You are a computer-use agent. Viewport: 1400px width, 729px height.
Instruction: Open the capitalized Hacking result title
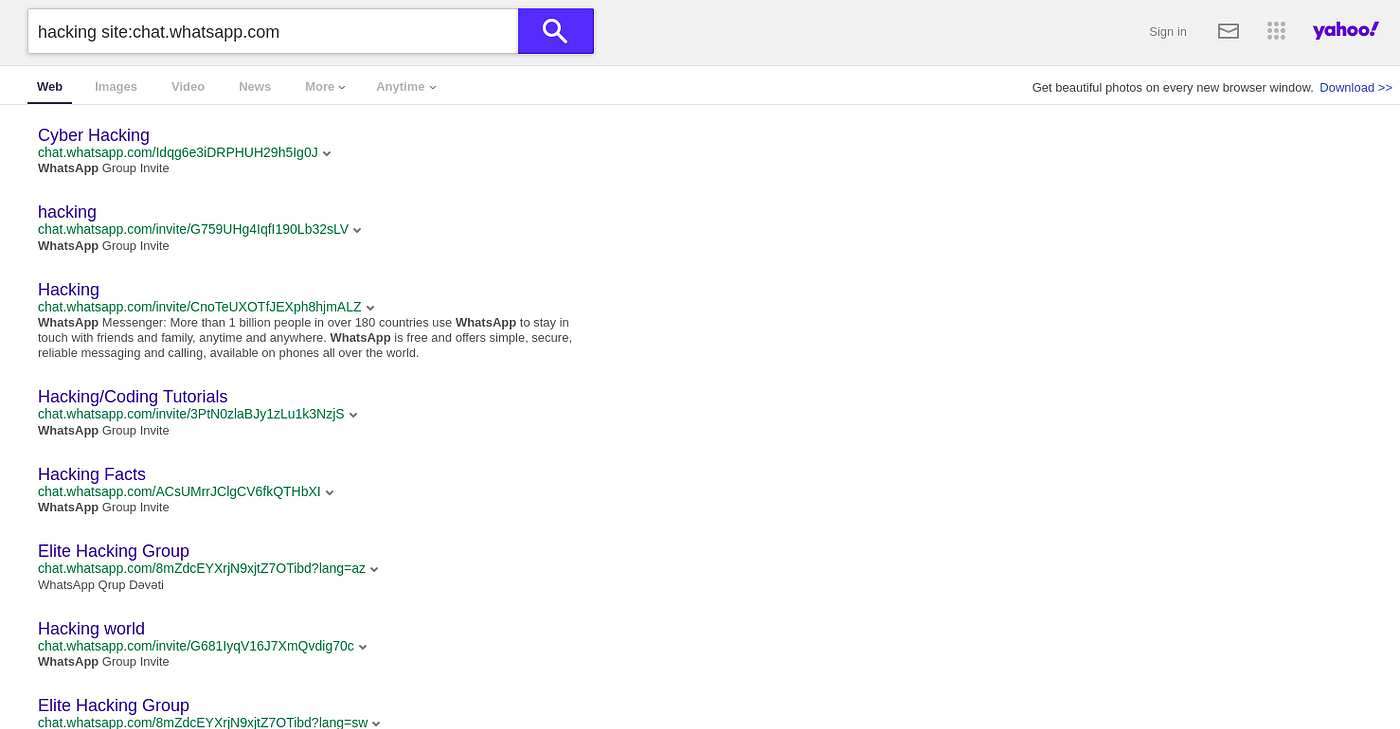pyautogui.click(x=69, y=289)
